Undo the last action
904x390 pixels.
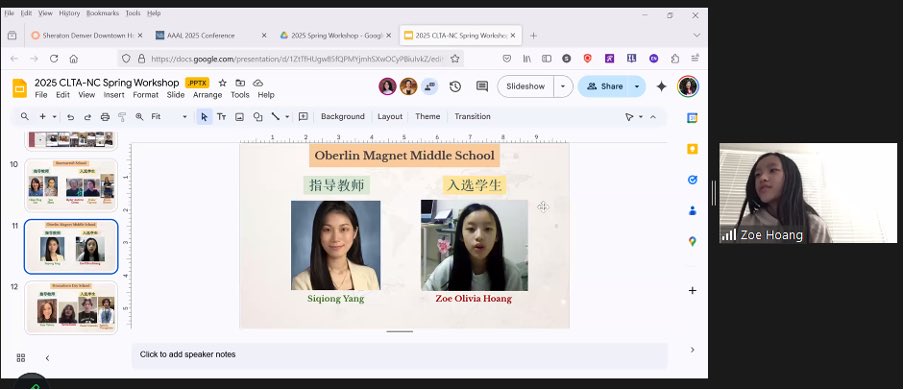point(70,117)
